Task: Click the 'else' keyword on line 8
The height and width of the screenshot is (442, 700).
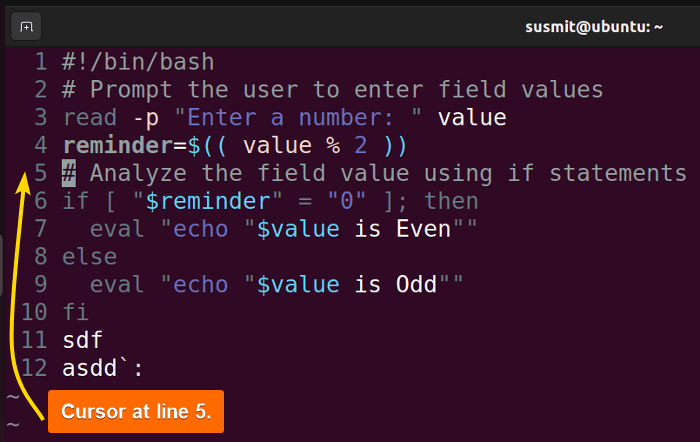Action: [90, 257]
